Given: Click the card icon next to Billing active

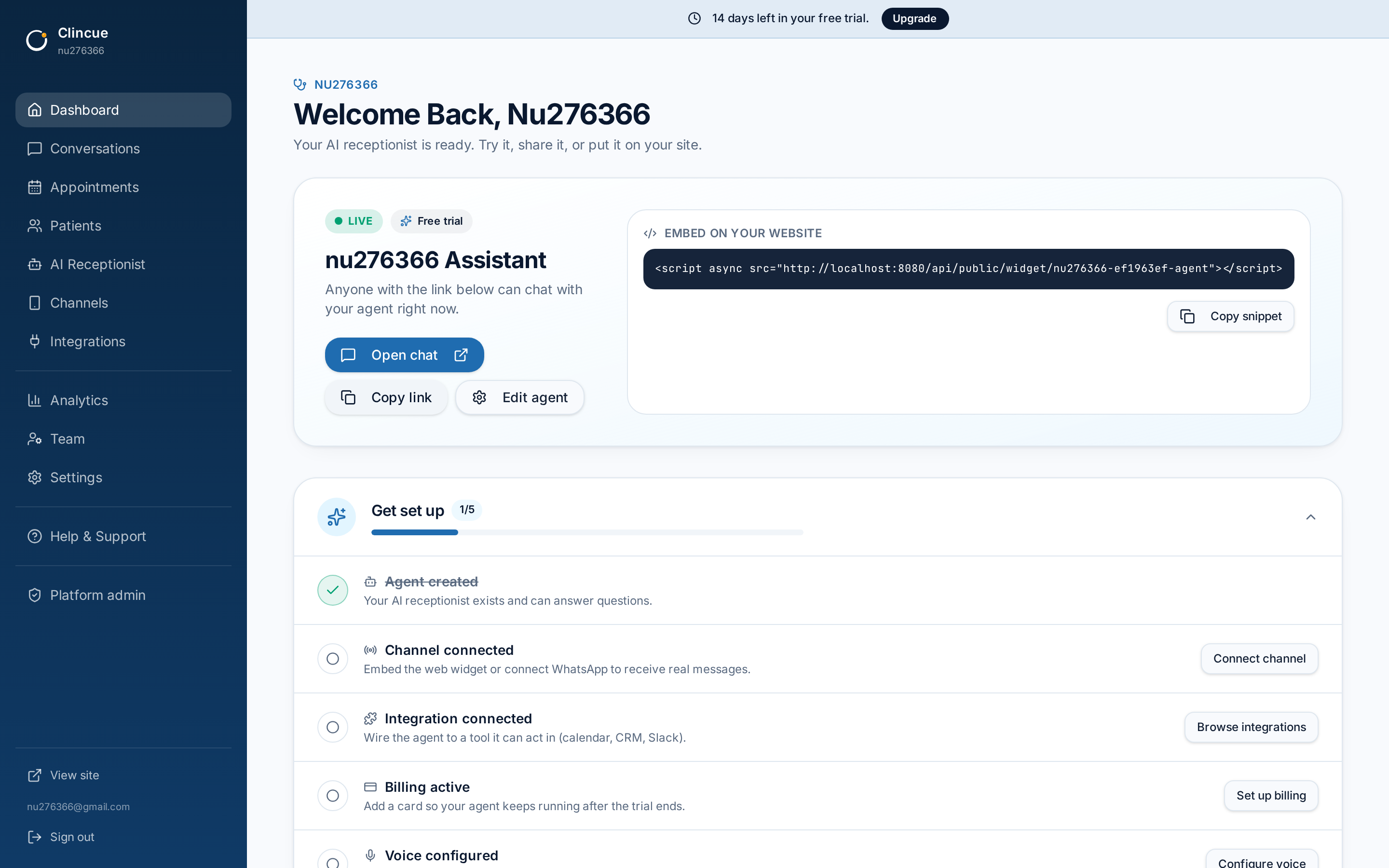Looking at the screenshot, I should (370, 787).
